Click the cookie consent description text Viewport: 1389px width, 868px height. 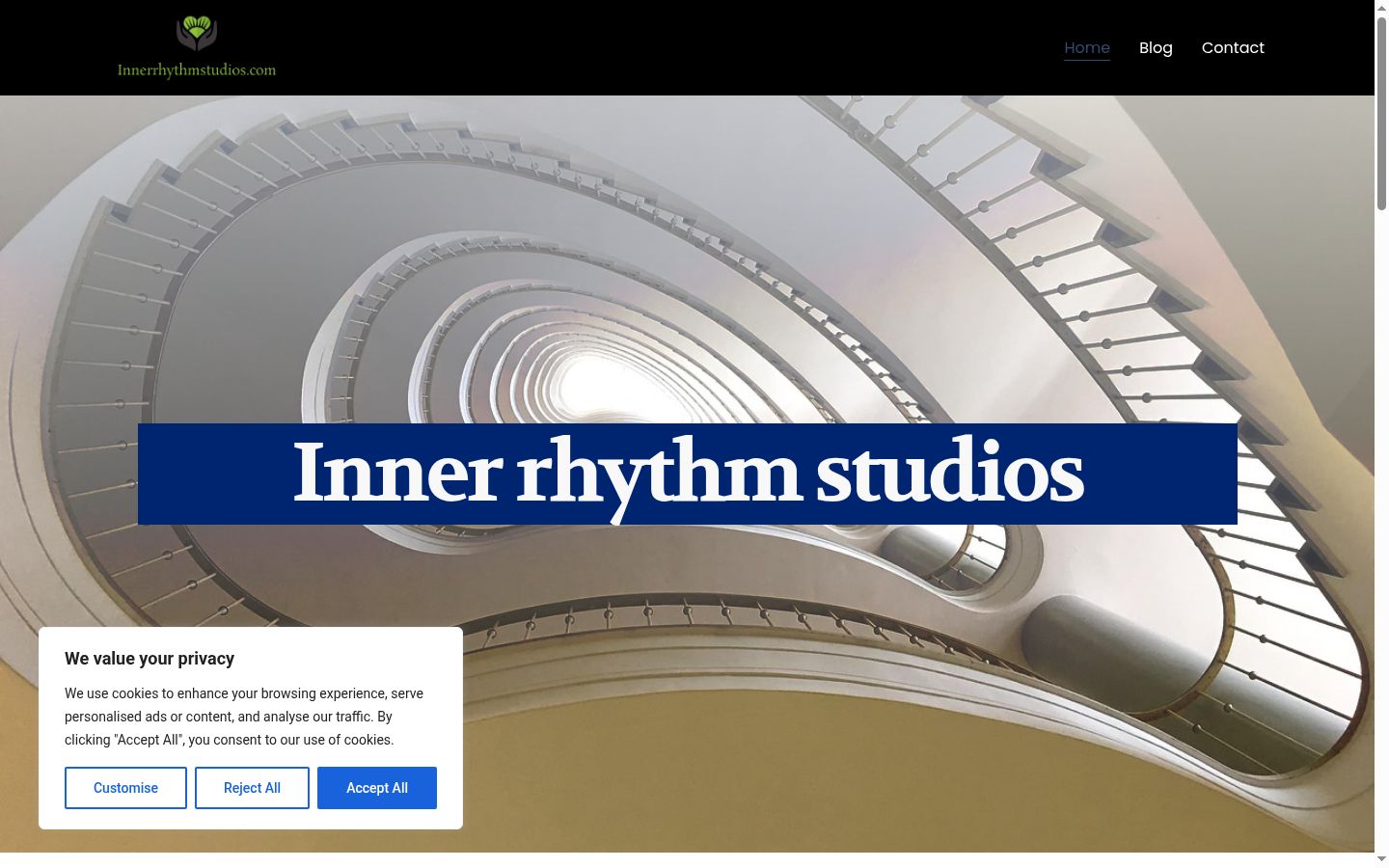coord(244,717)
